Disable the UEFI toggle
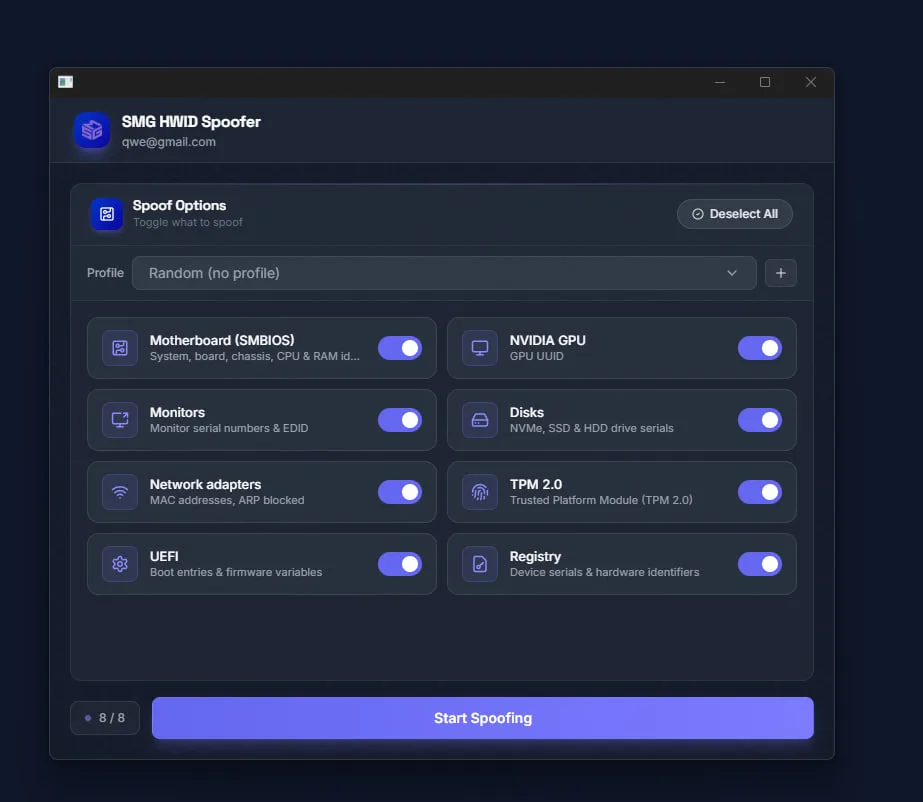923x802 pixels. (x=400, y=564)
